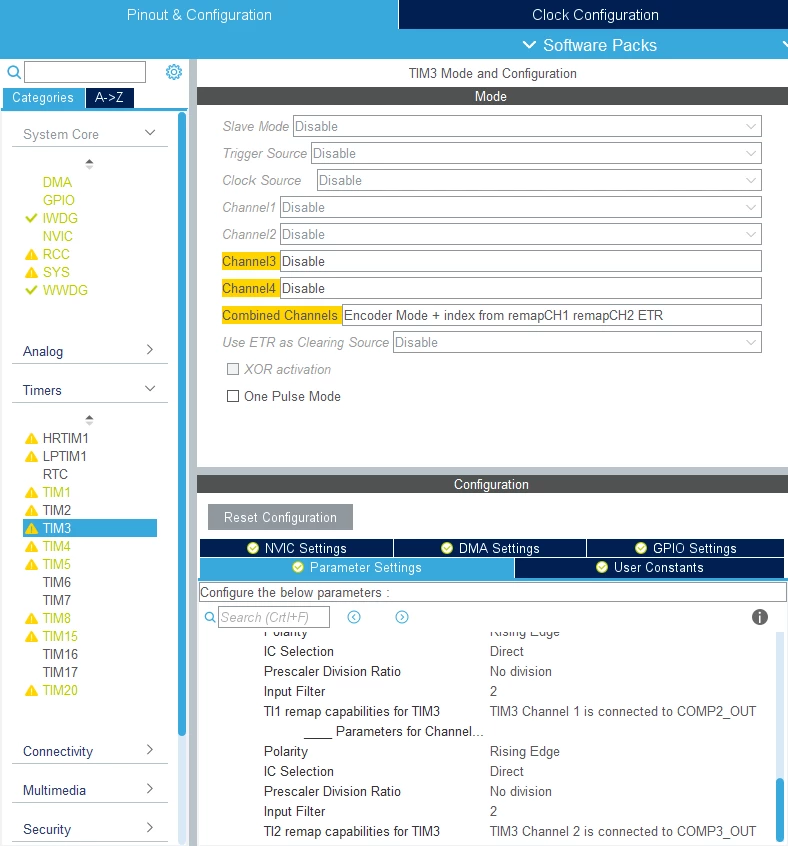Click the magnifier icon in categories search
The image size is (788, 846).
[14, 72]
